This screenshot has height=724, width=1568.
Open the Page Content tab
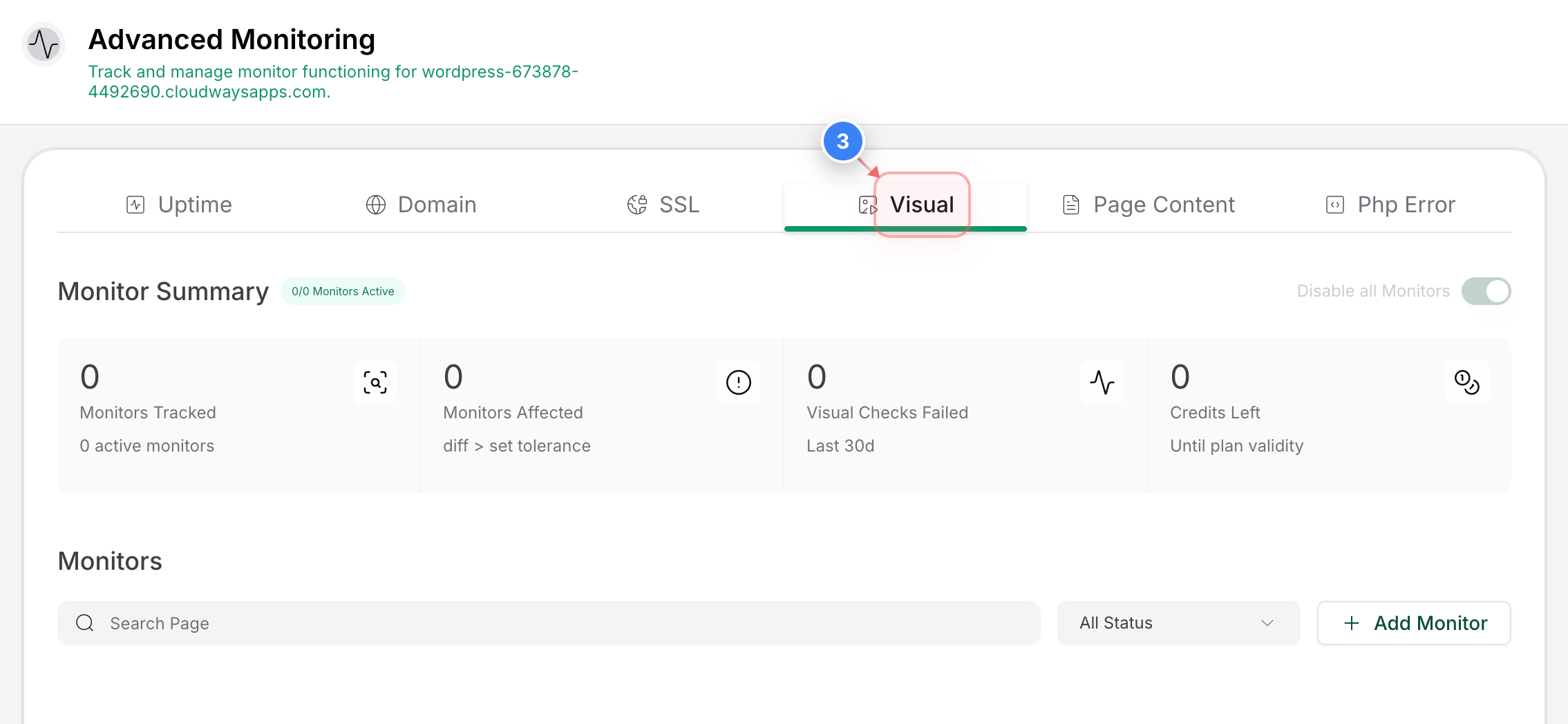[1148, 205]
